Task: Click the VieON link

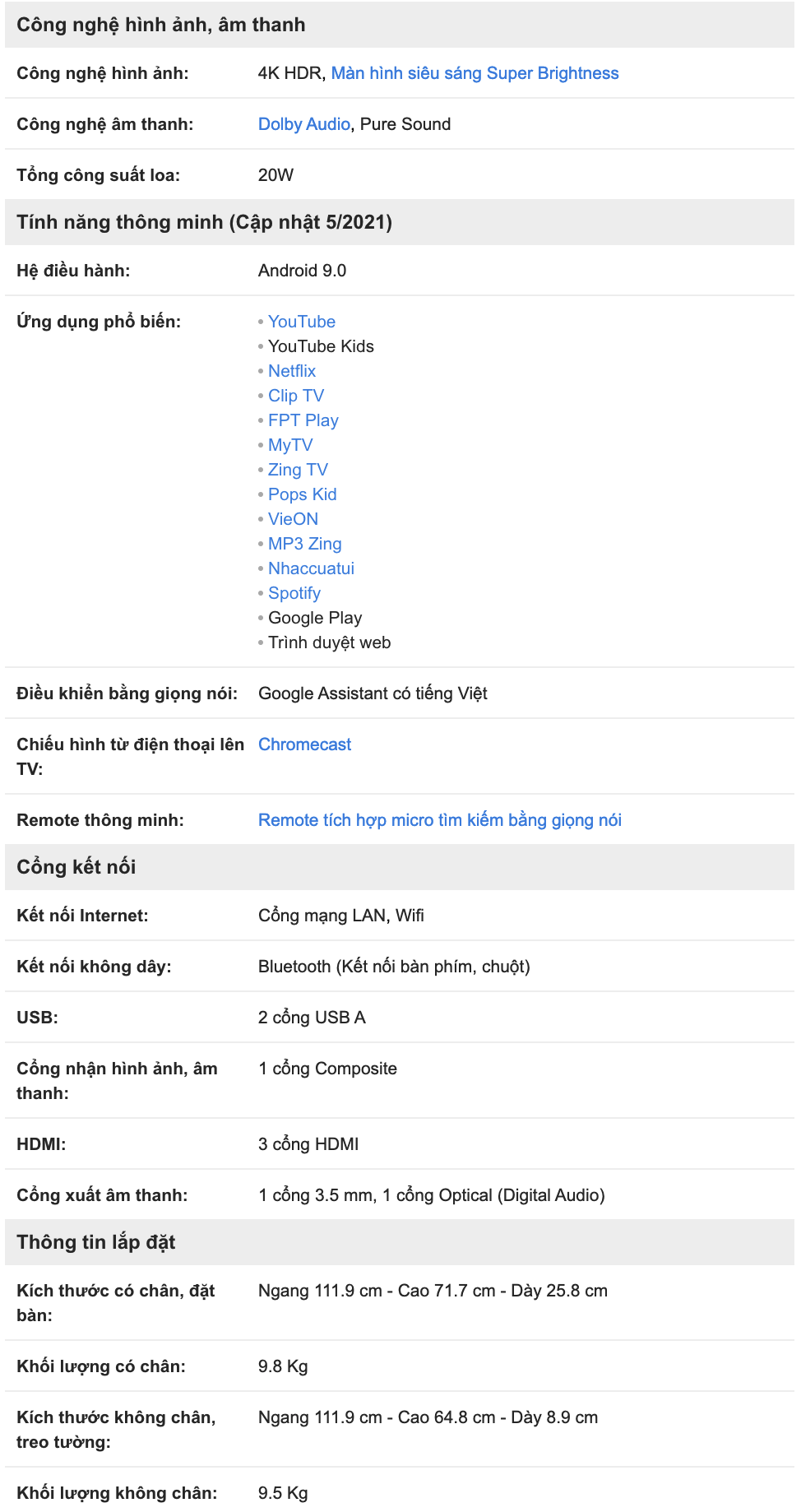Action: coord(293,519)
